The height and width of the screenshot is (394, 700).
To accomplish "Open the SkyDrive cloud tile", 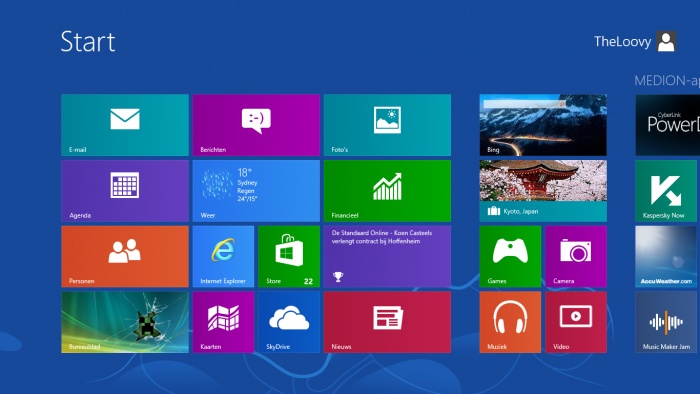I will click(x=289, y=322).
